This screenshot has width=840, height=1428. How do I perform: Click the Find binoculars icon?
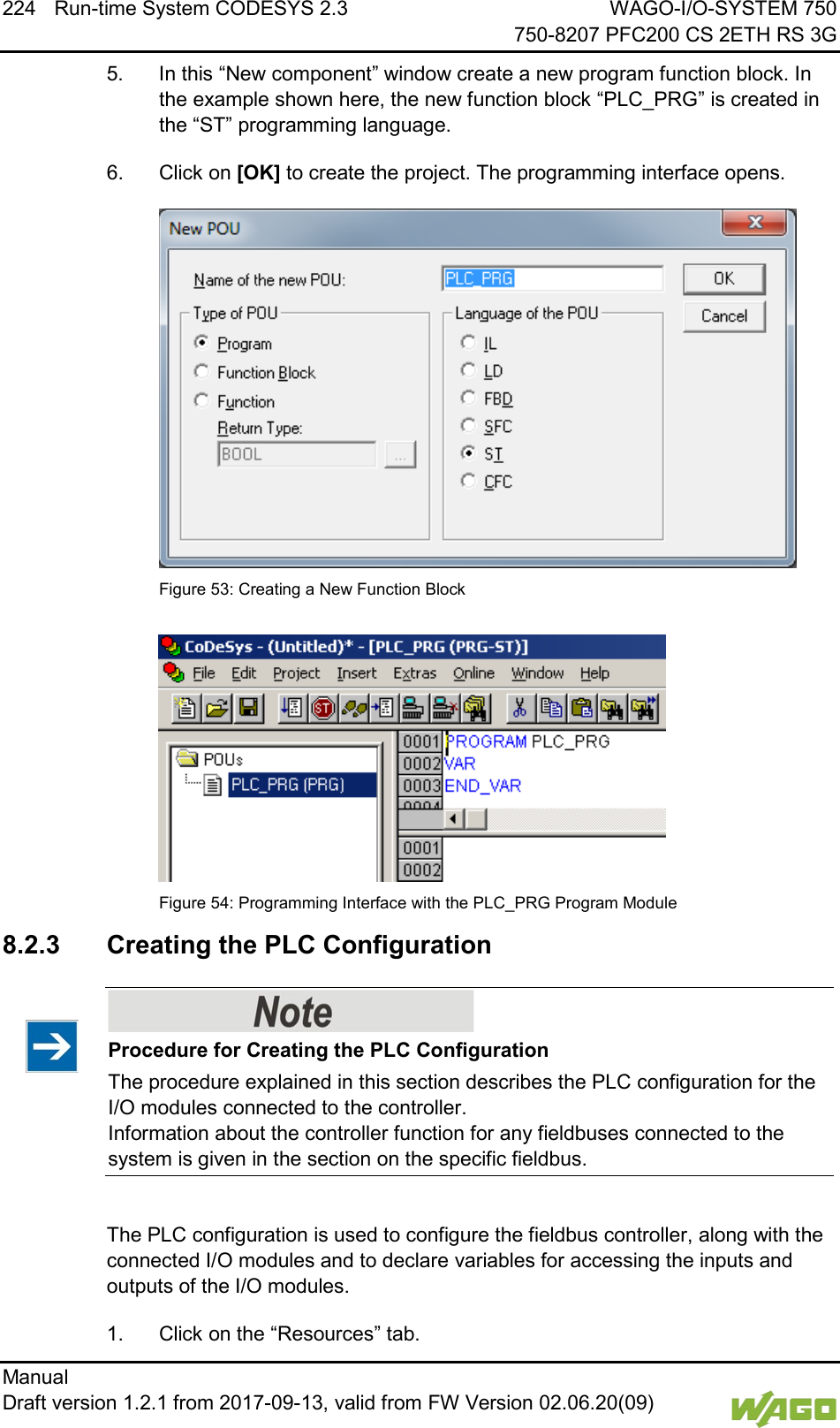(x=611, y=708)
